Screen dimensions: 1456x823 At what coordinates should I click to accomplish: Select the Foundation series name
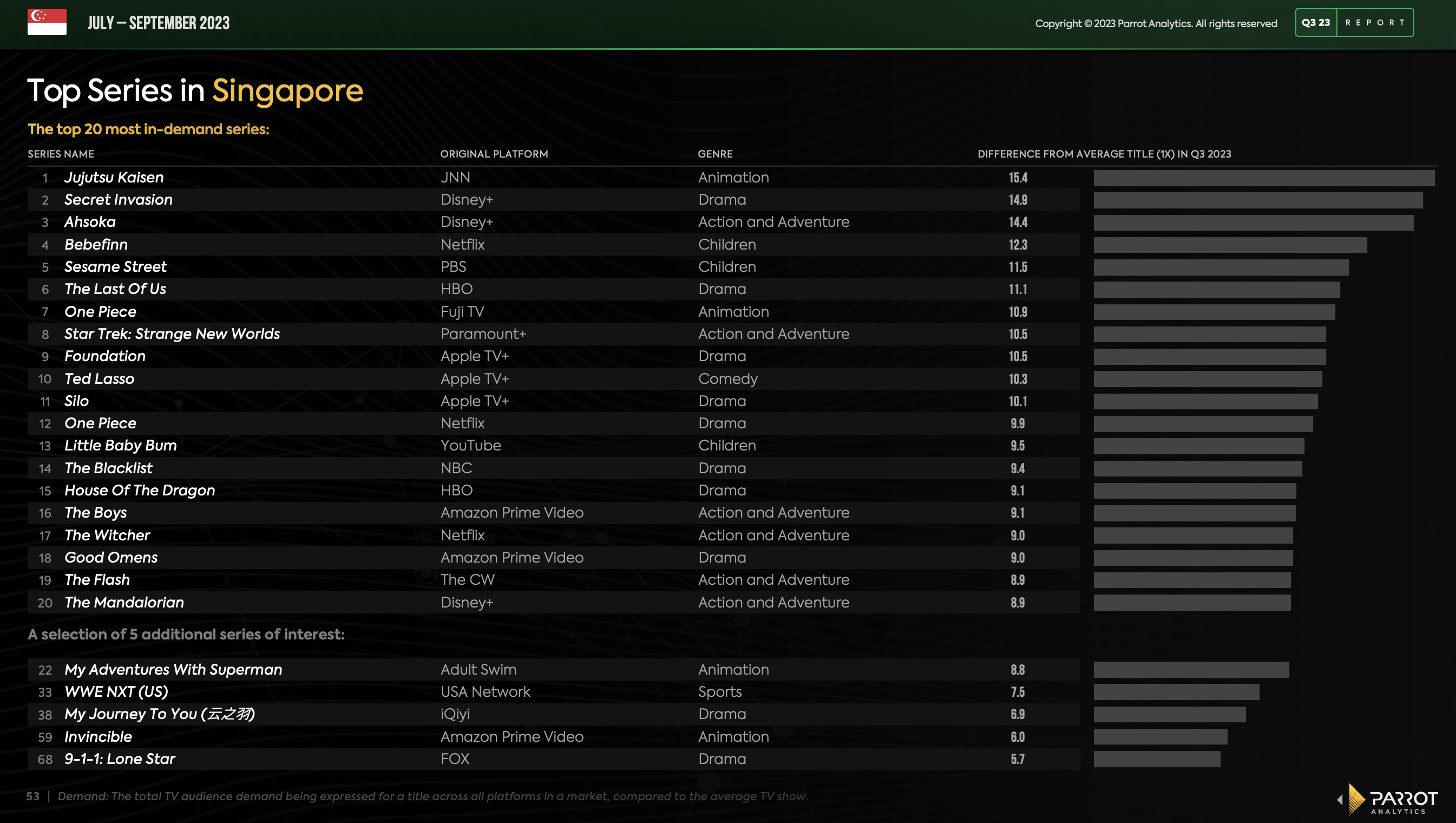point(104,356)
